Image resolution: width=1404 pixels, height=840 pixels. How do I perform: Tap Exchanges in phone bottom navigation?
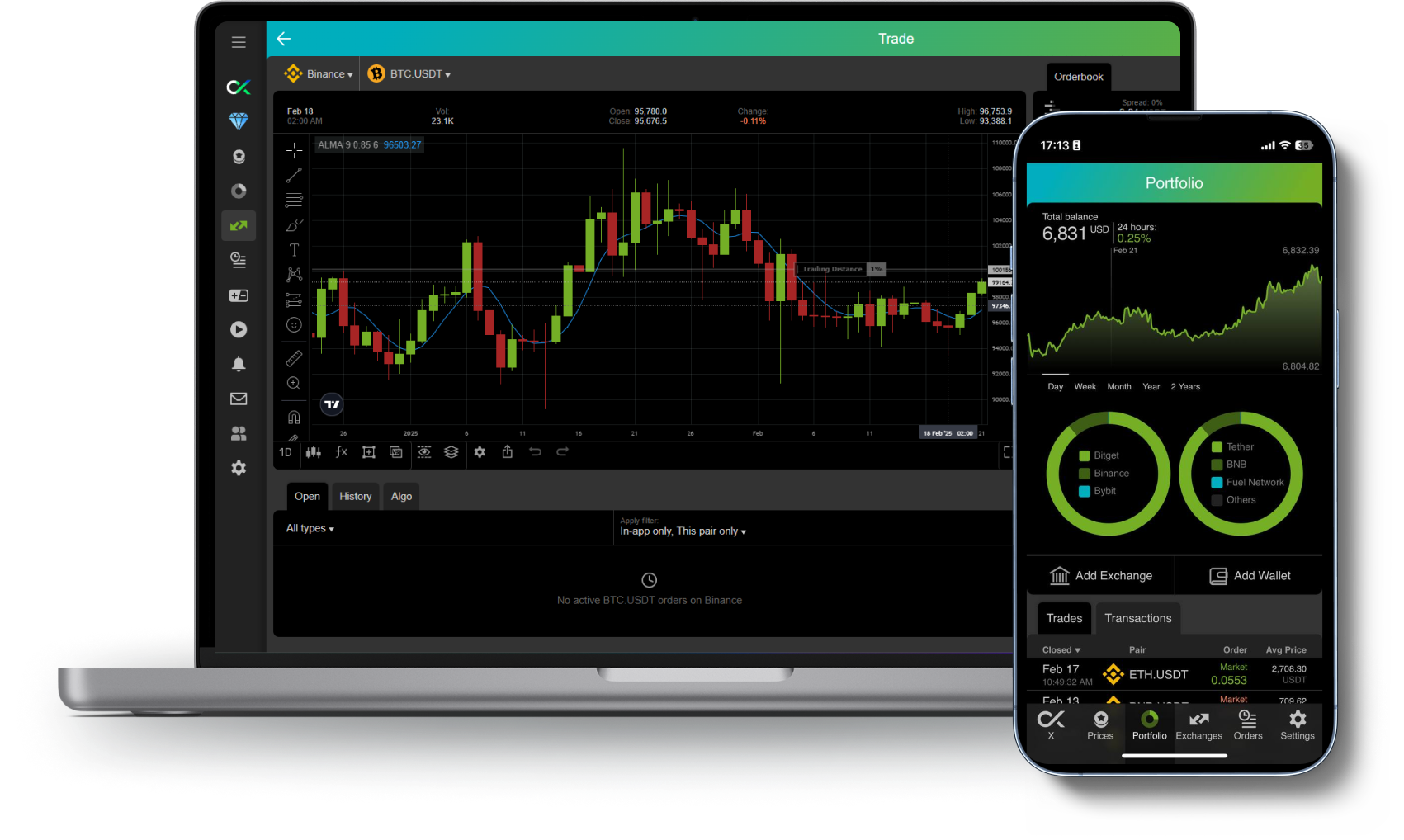click(1199, 725)
